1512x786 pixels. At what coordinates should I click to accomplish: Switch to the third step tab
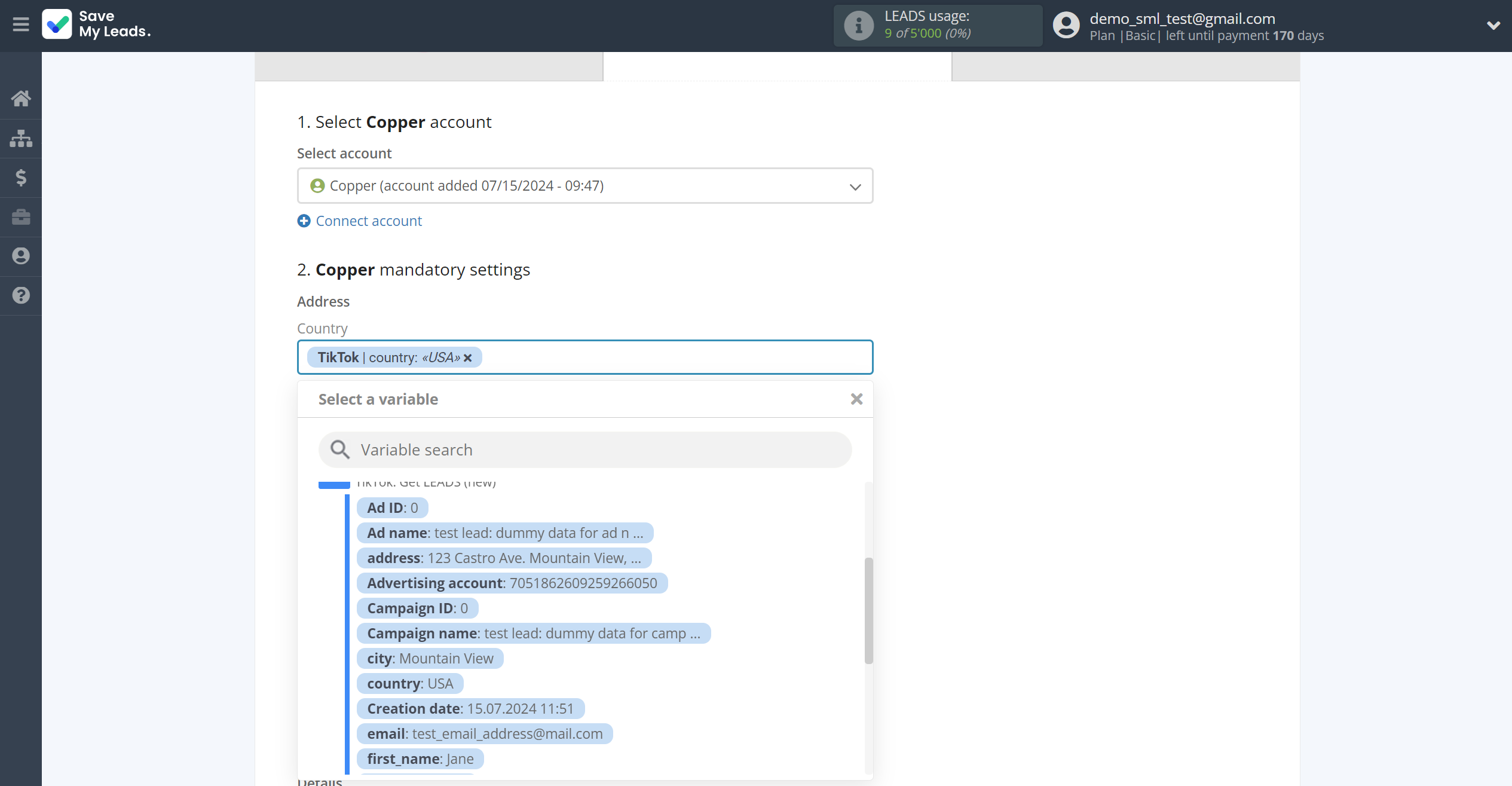click(1126, 66)
